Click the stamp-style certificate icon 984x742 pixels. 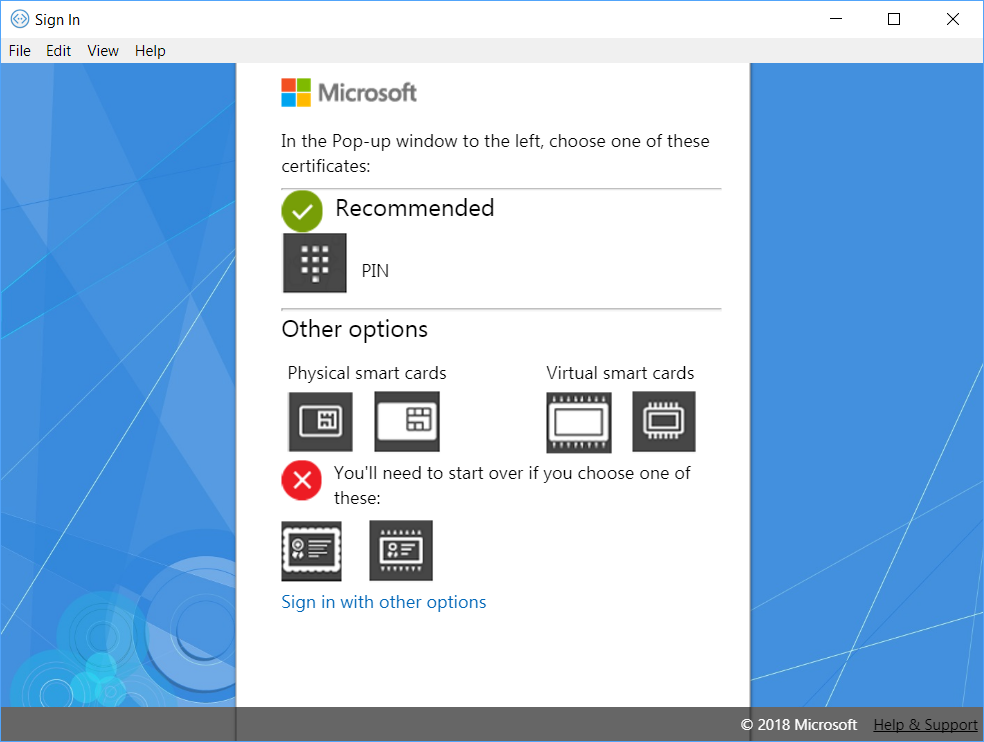point(311,551)
